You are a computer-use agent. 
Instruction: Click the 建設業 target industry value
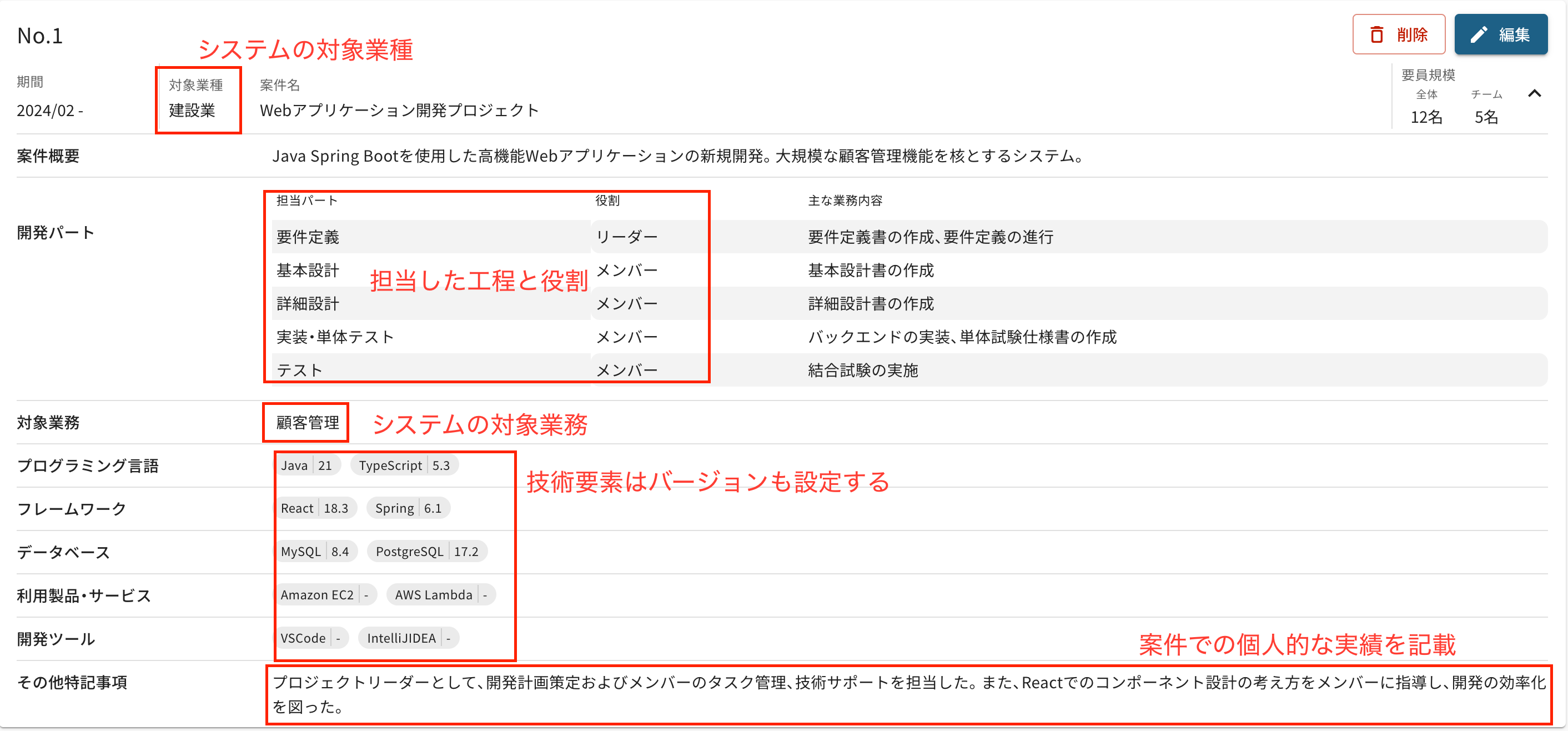click(192, 111)
